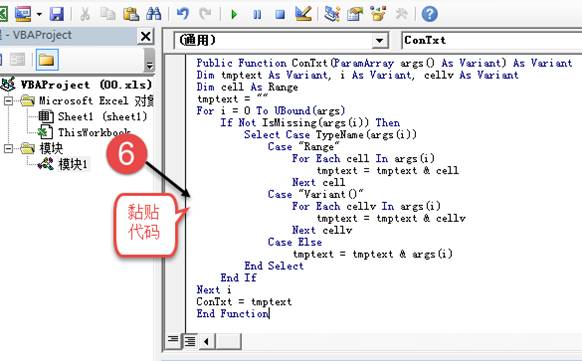Open the Properties Window icon
This screenshot has width=582, height=361.
(354, 14)
